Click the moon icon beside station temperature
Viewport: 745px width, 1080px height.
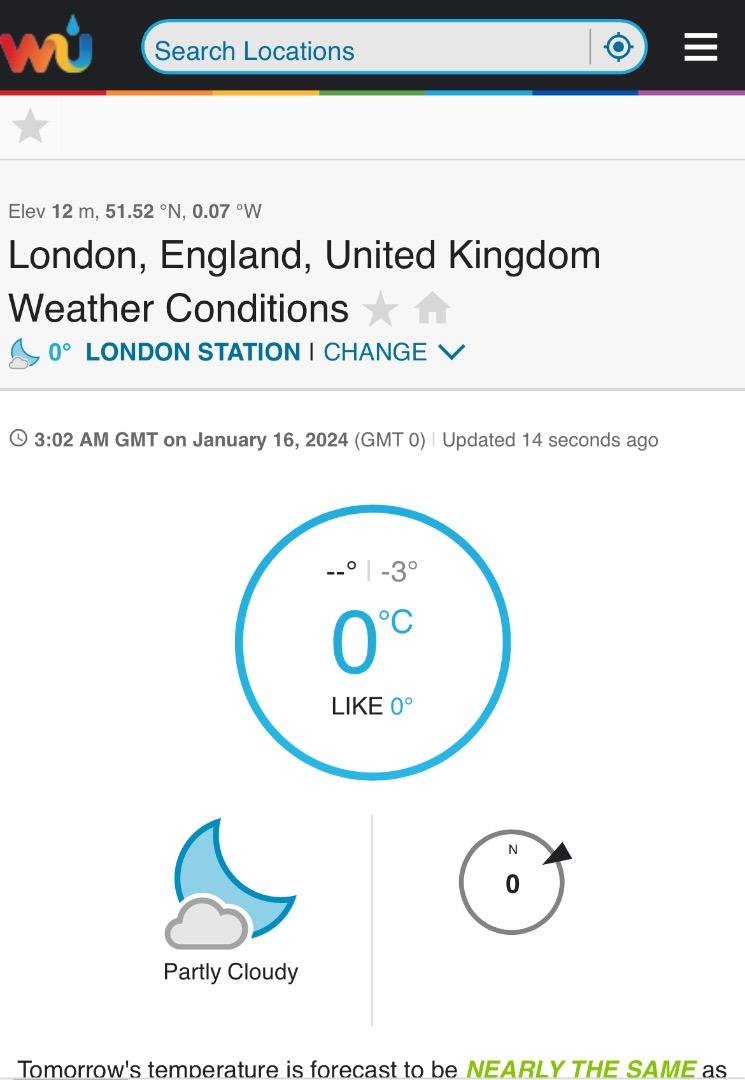(x=24, y=353)
